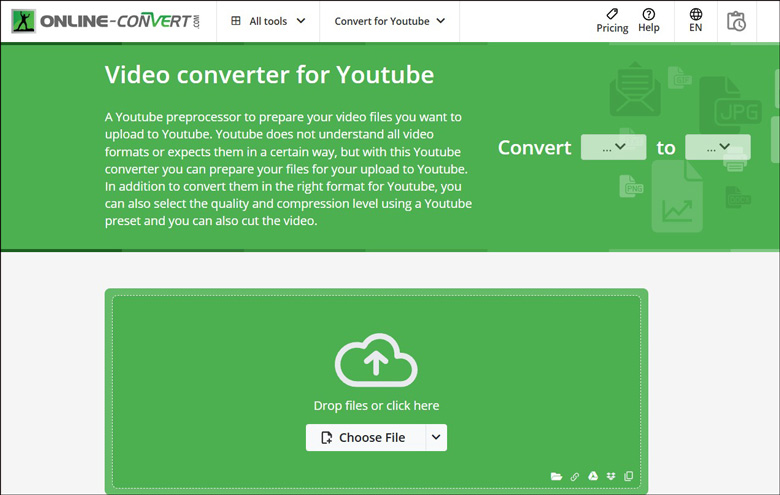Click the 'Video converter for Youtube' heading
780x495 pixels.
pyautogui.click(x=269, y=75)
